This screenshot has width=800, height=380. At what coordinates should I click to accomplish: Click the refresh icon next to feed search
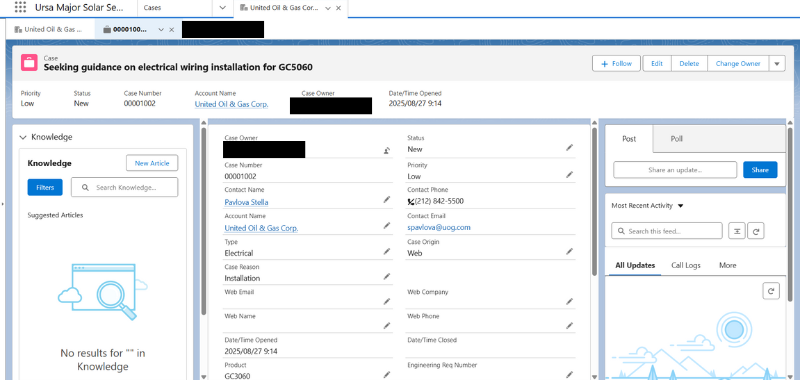(x=756, y=231)
